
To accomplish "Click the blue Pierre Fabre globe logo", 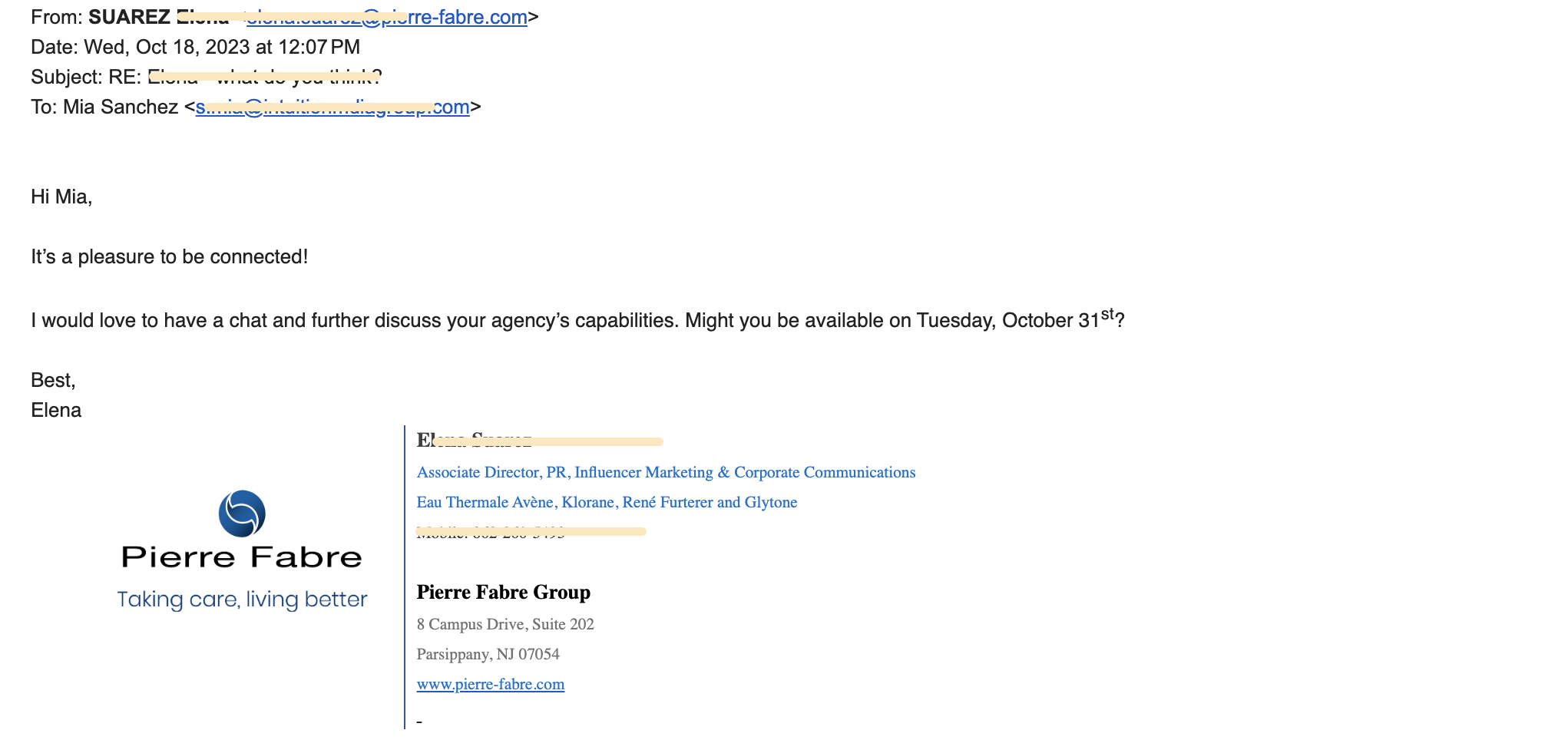I will (x=242, y=514).
